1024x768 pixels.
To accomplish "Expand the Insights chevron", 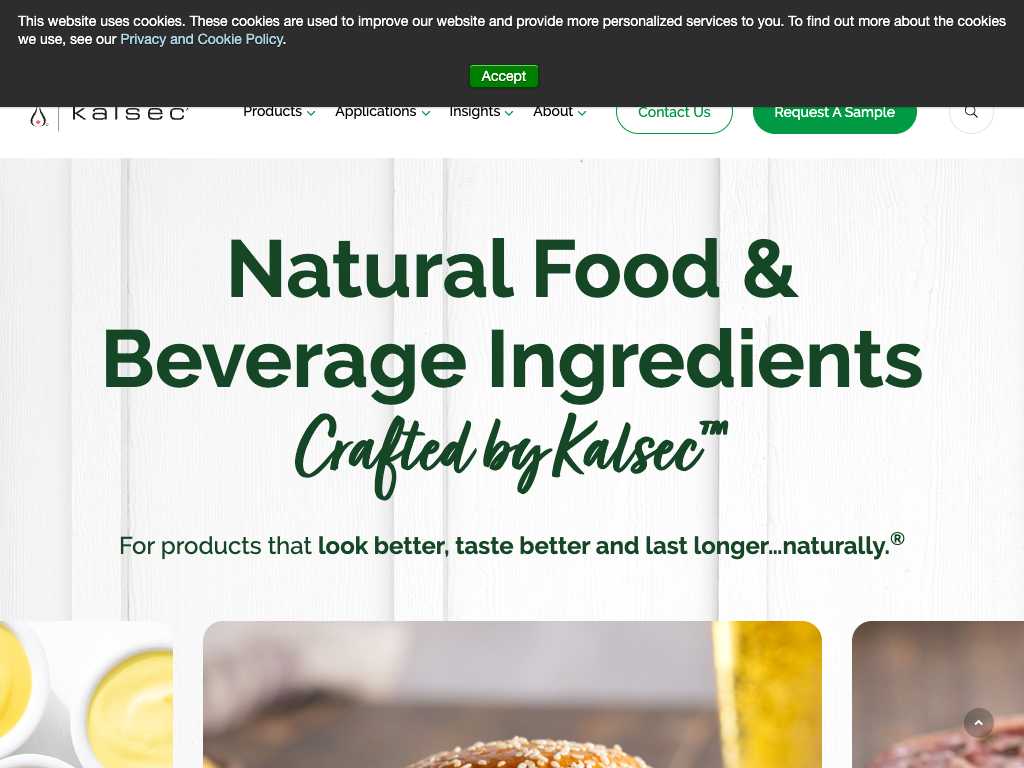I will pos(509,113).
